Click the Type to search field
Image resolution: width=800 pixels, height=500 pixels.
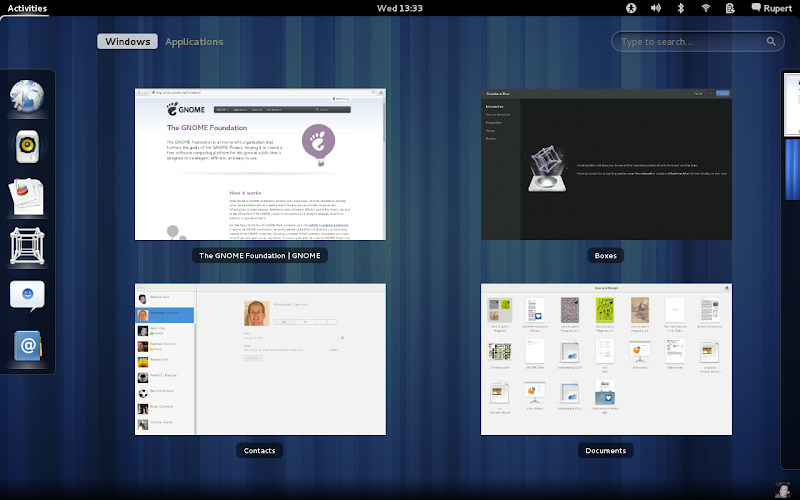click(x=697, y=41)
